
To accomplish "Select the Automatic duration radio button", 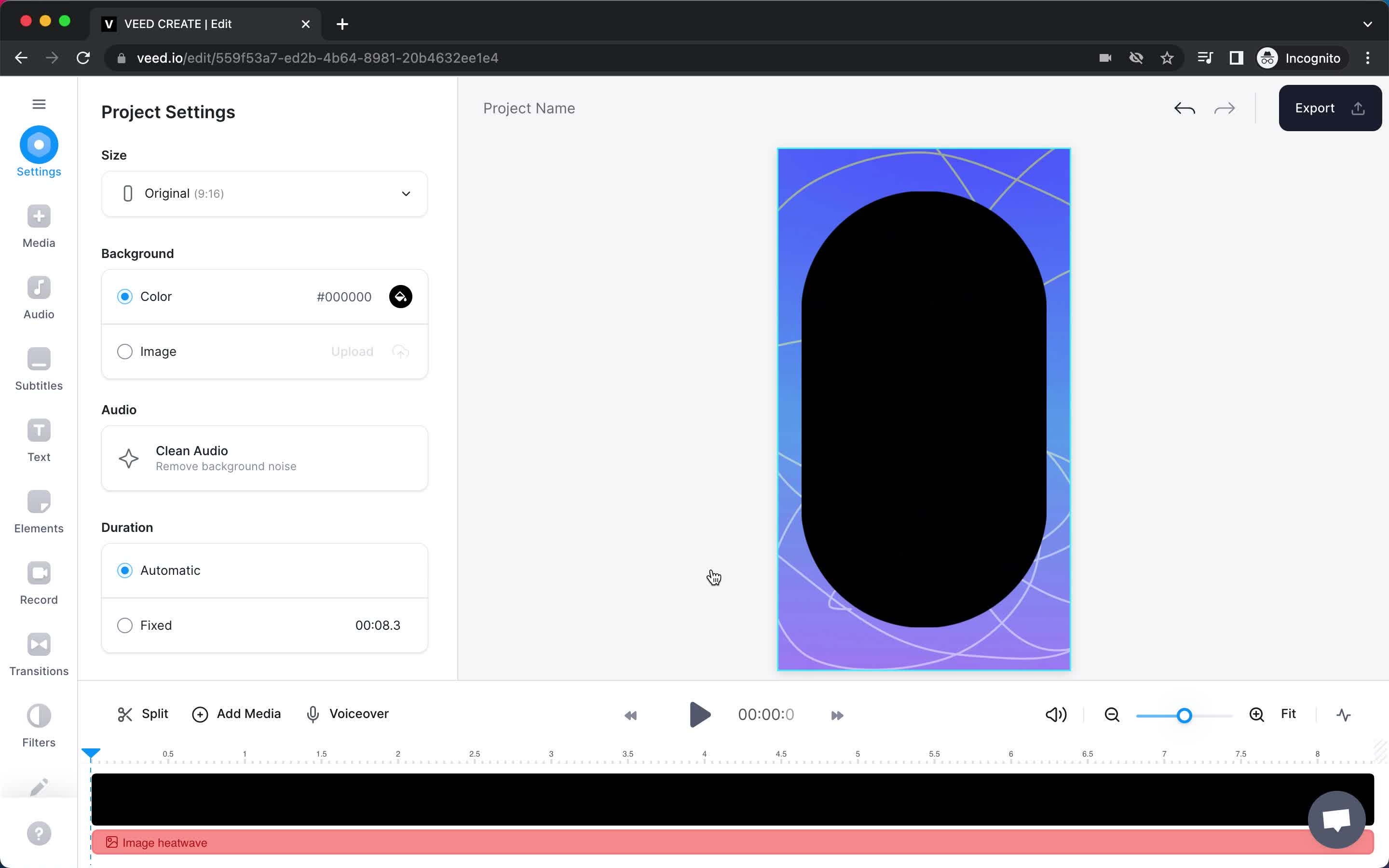I will coord(124,570).
